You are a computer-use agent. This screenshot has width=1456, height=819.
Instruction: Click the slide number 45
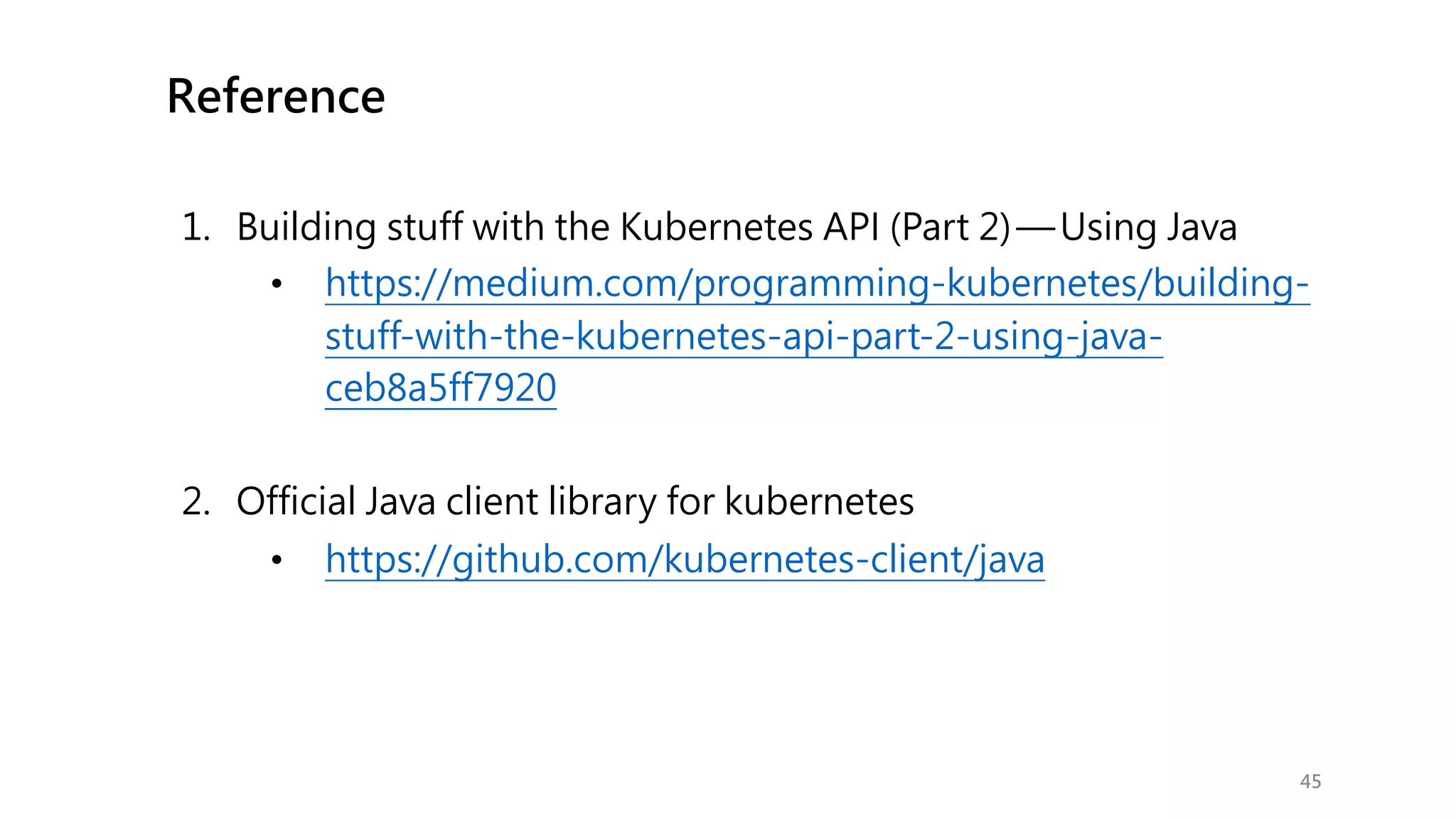1310,781
